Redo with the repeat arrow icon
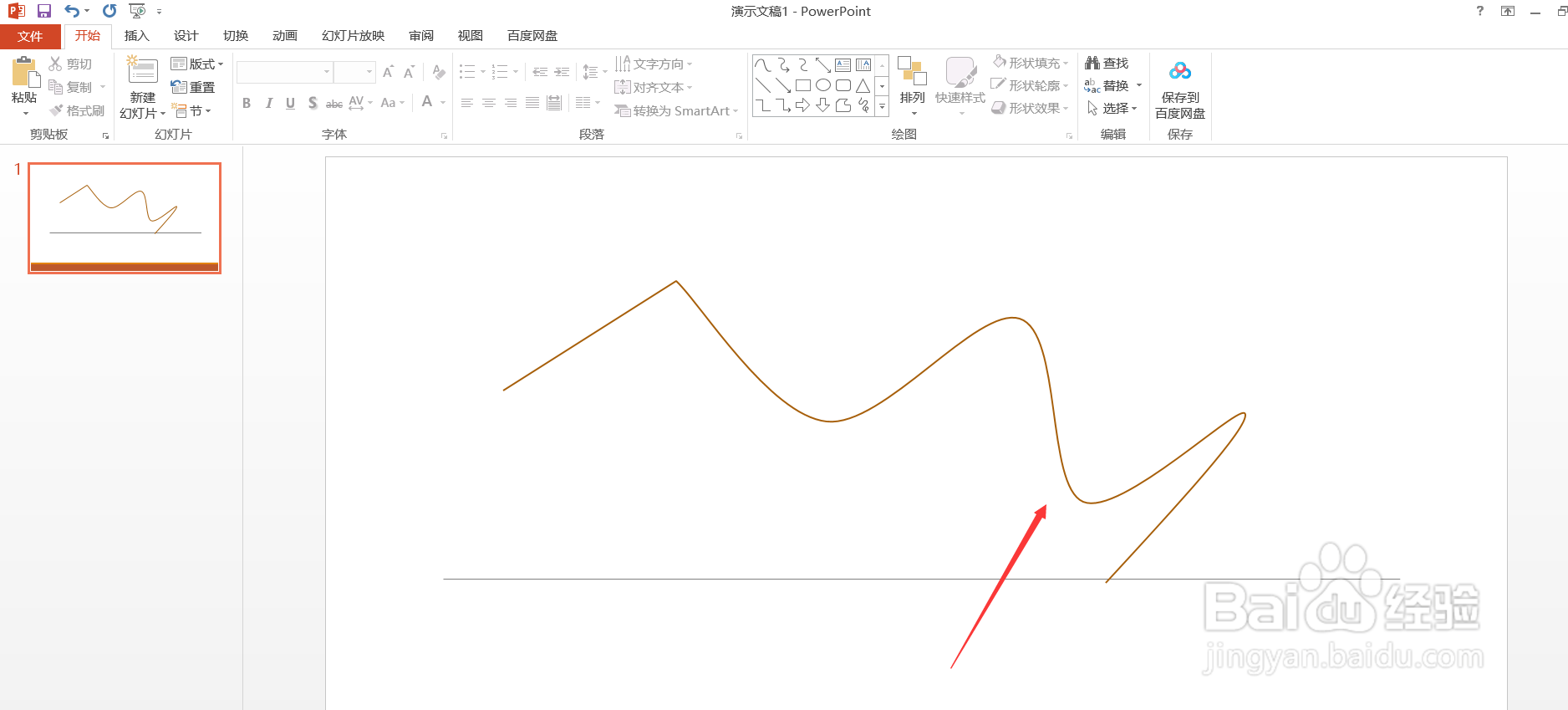Image resolution: width=1568 pixels, height=710 pixels. coord(109,11)
